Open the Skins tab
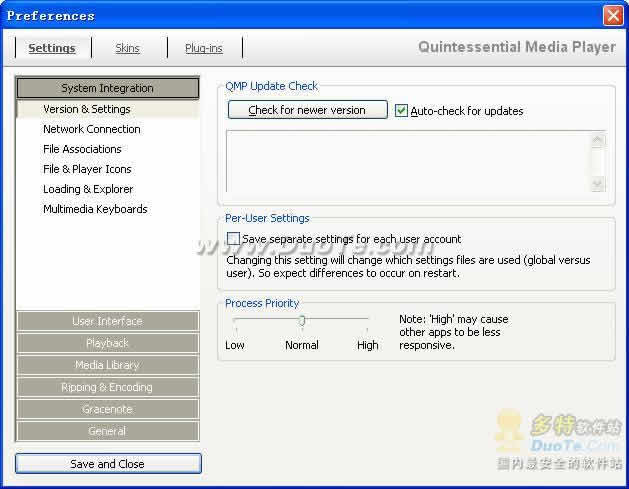The height and width of the screenshot is (489, 629). pyautogui.click(x=128, y=48)
